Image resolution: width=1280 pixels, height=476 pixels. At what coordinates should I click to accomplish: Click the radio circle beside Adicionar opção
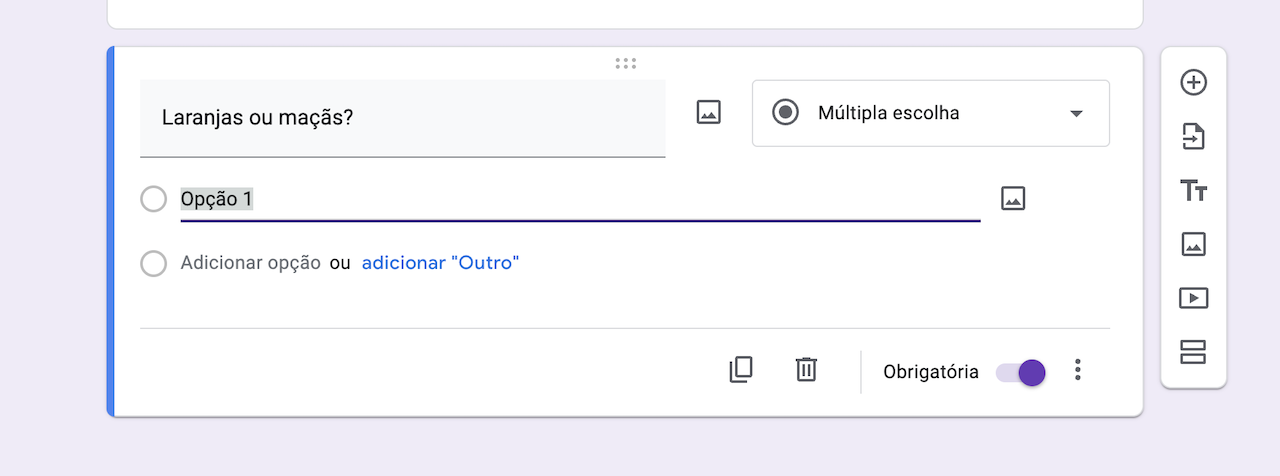pyautogui.click(x=153, y=264)
